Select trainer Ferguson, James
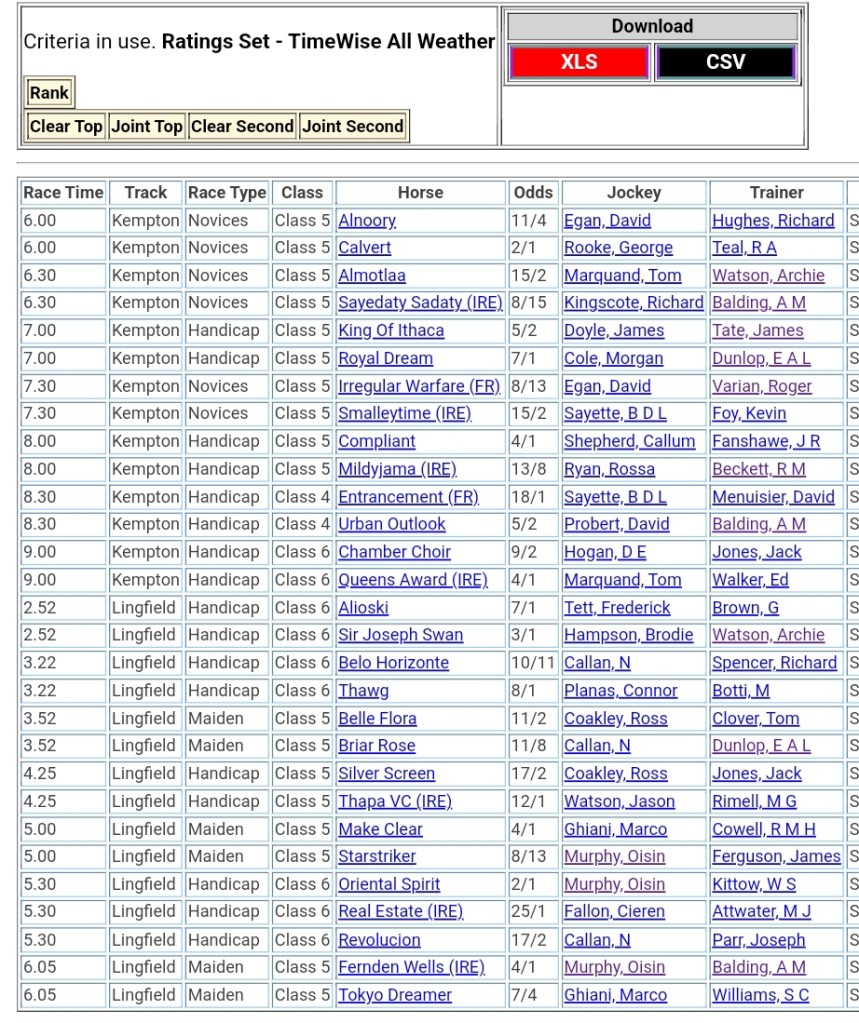 [x=776, y=856]
